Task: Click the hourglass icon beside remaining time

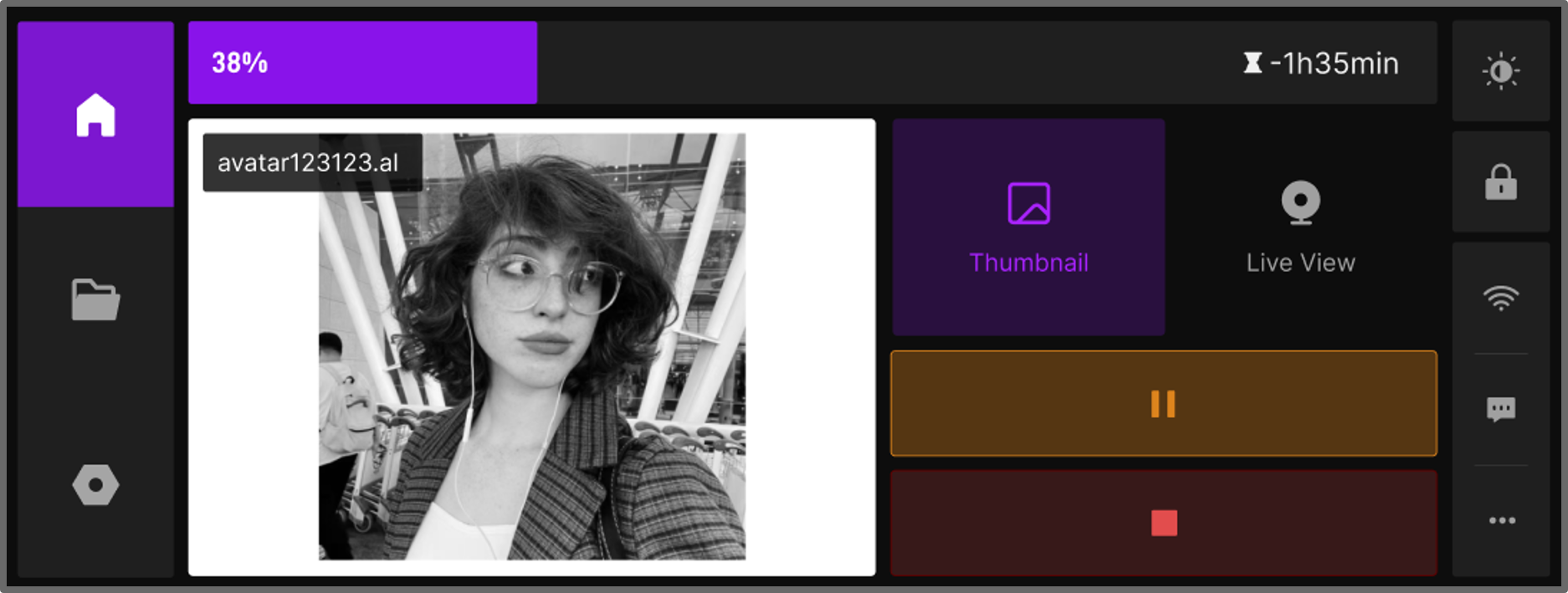Action: pos(1253,63)
